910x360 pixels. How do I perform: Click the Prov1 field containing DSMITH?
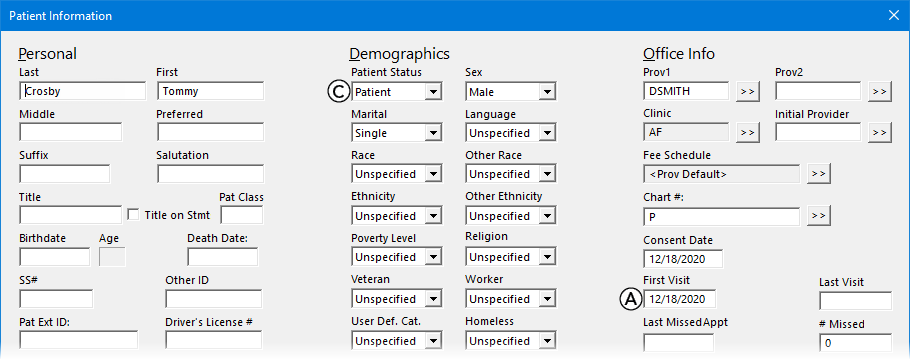click(x=686, y=91)
